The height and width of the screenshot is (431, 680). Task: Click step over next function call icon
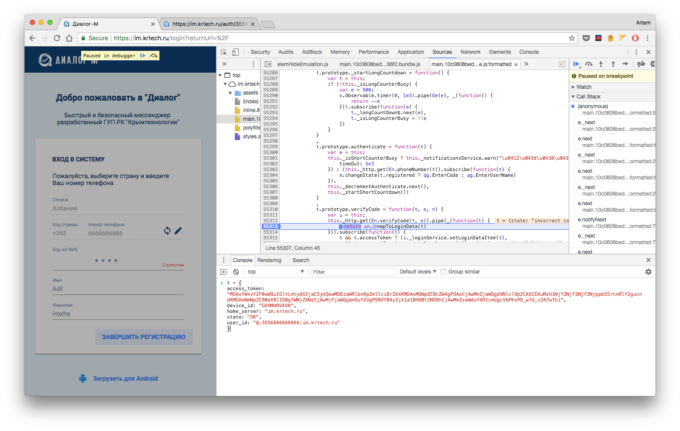pyautogui.click(x=588, y=64)
